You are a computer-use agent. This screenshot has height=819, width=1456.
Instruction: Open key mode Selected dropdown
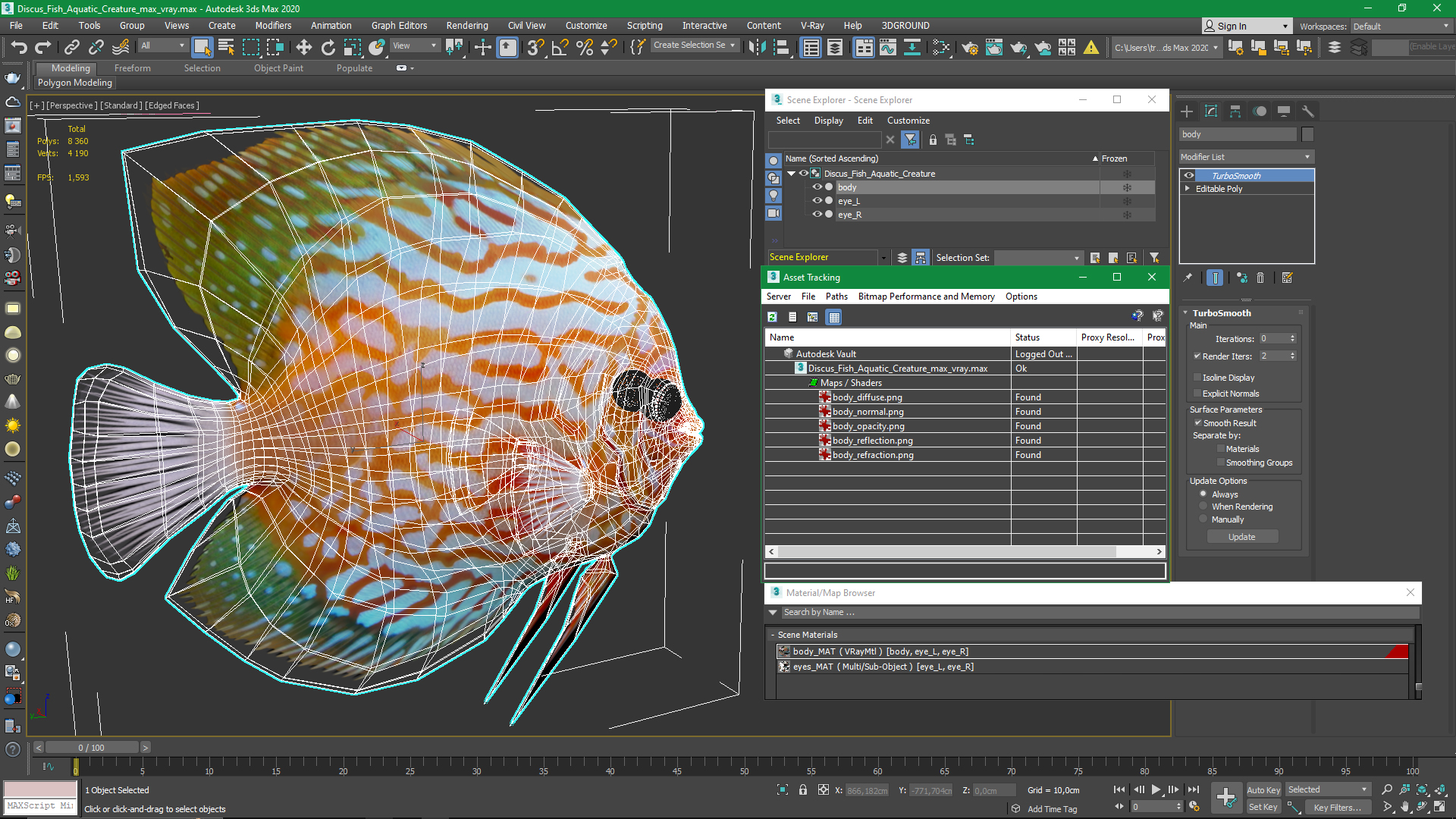coord(1328,789)
